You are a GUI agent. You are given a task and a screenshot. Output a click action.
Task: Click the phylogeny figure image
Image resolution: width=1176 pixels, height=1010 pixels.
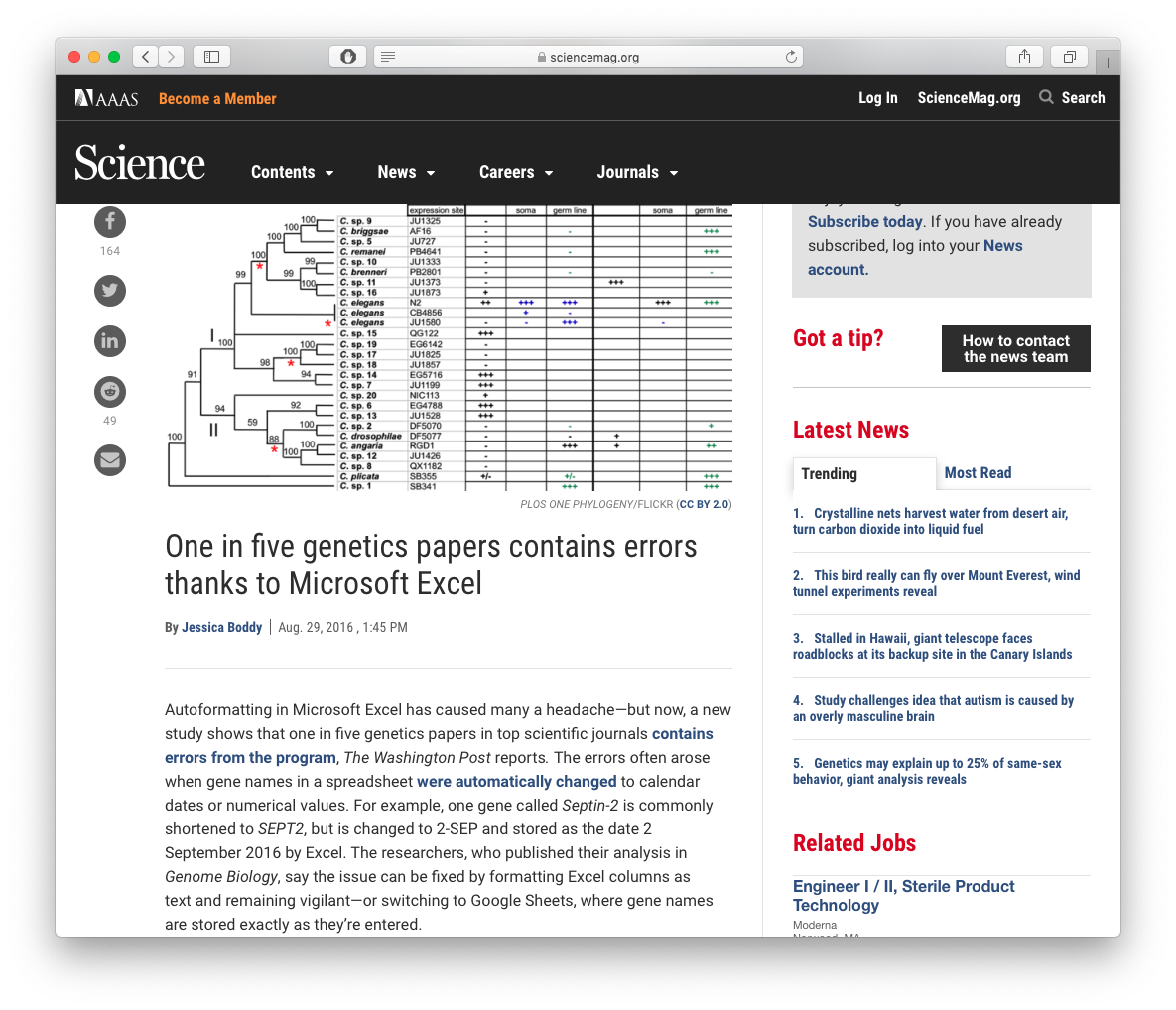tap(449, 348)
